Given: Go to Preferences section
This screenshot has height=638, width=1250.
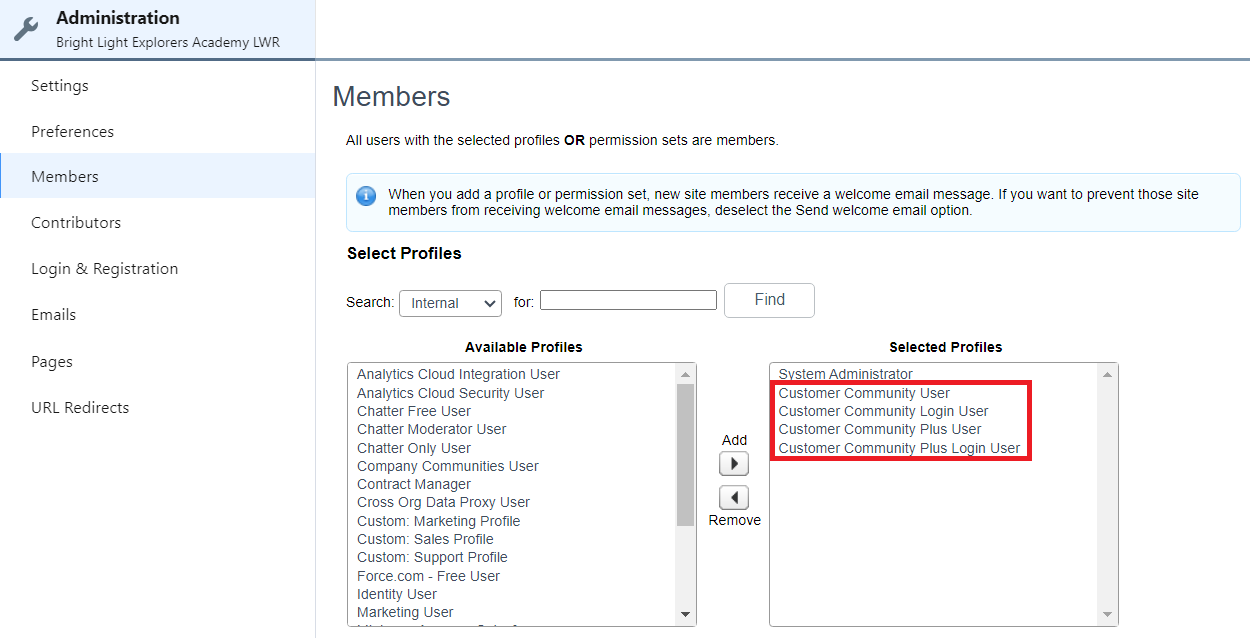Looking at the screenshot, I should (72, 132).
